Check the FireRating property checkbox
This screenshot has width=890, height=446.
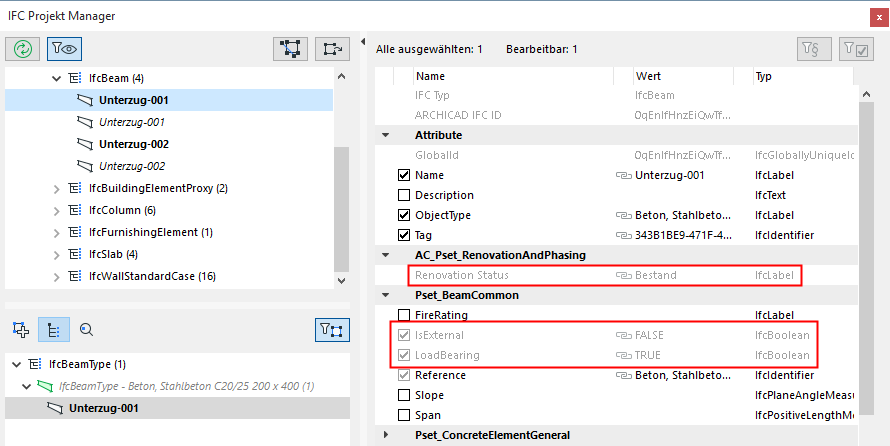pyautogui.click(x=404, y=315)
